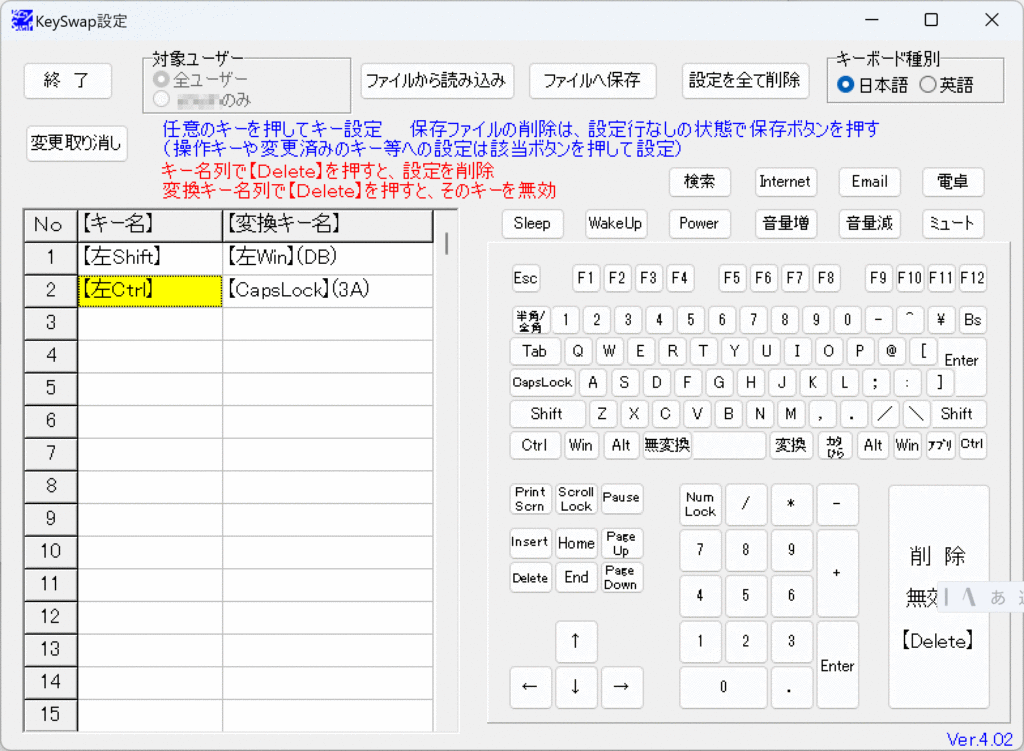Click the 【CapsLock】(3A) converted key cell

click(327, 291)
